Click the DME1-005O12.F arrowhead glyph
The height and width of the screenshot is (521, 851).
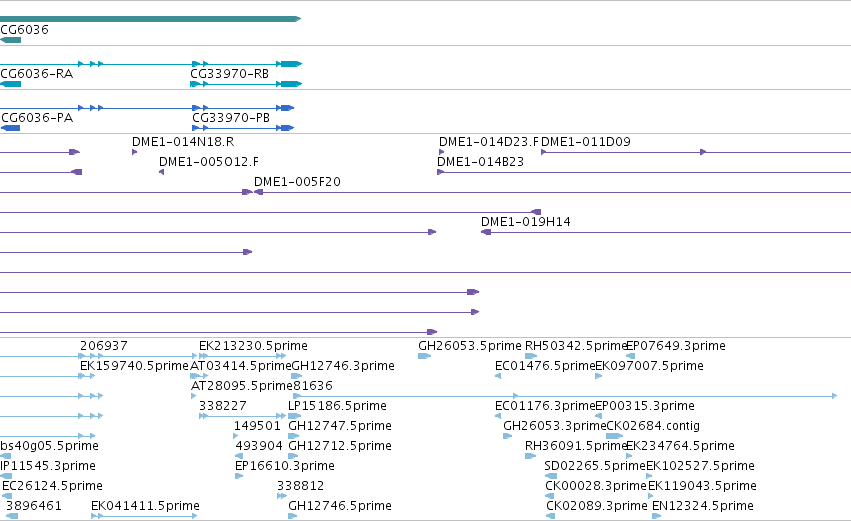tap(161, 172)
